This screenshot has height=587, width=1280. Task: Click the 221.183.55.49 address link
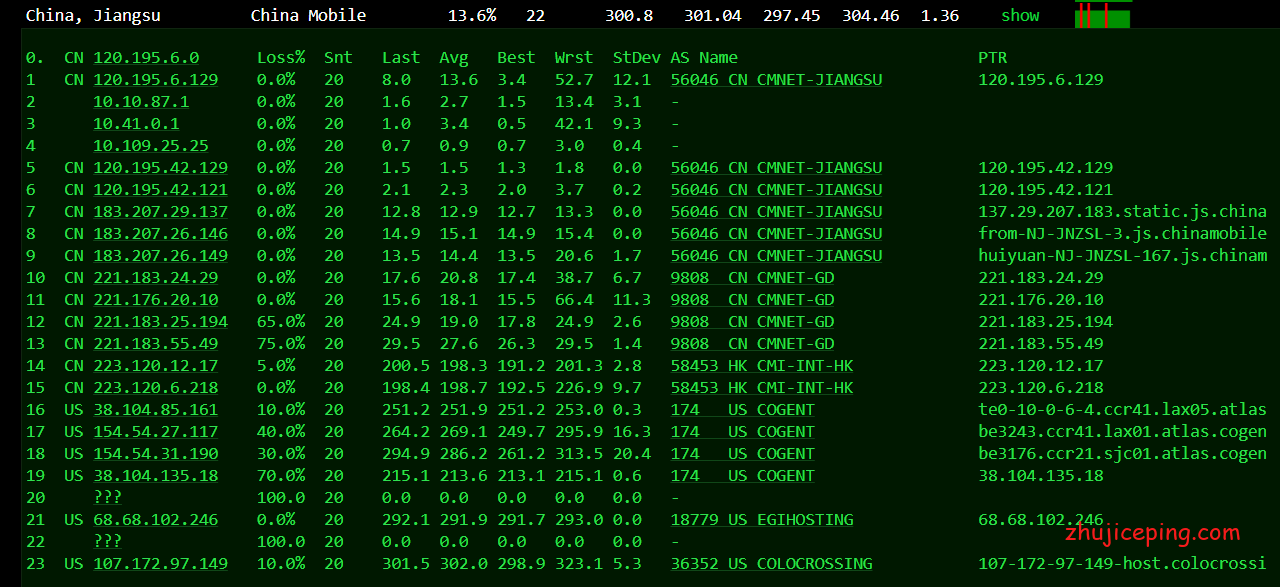click(155, 344)
